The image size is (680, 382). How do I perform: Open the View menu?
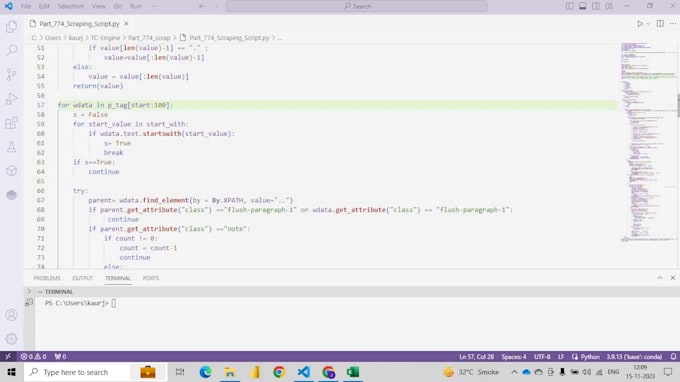(x=98, y=6)
